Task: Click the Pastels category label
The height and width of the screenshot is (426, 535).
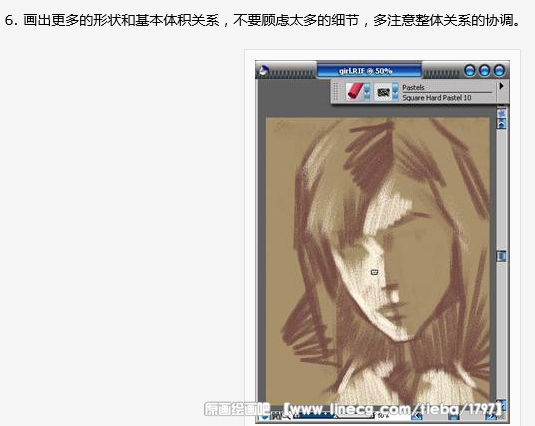Action: click(413, 88)
